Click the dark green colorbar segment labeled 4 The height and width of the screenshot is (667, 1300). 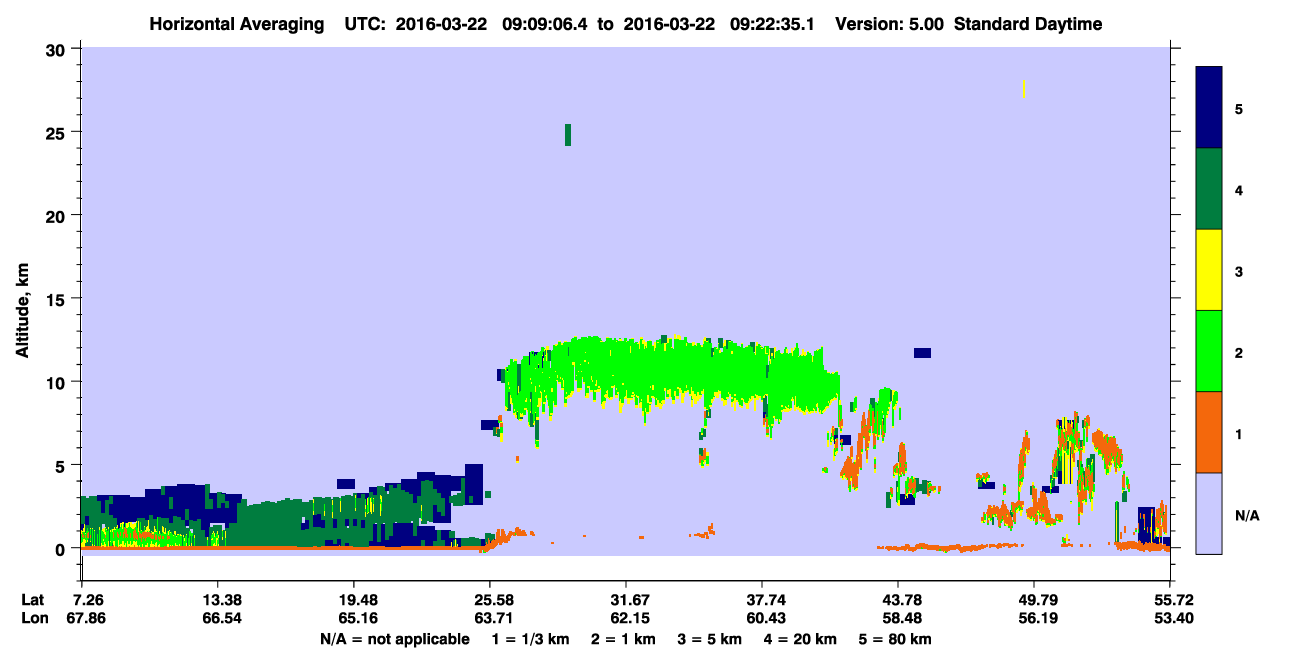[1209, 189]
